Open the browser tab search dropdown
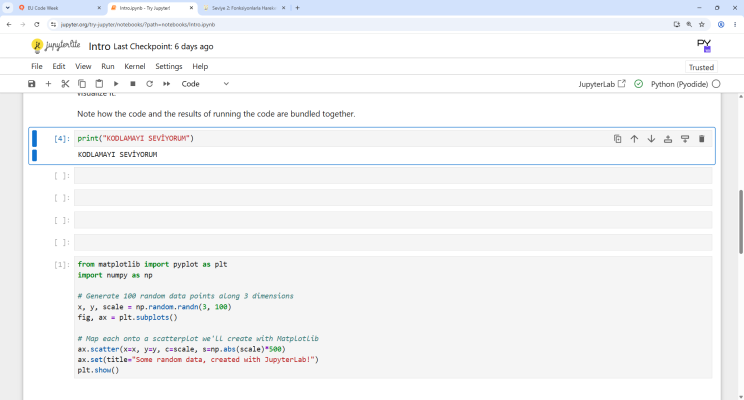The image size is (744, 400). coord(8,8)
